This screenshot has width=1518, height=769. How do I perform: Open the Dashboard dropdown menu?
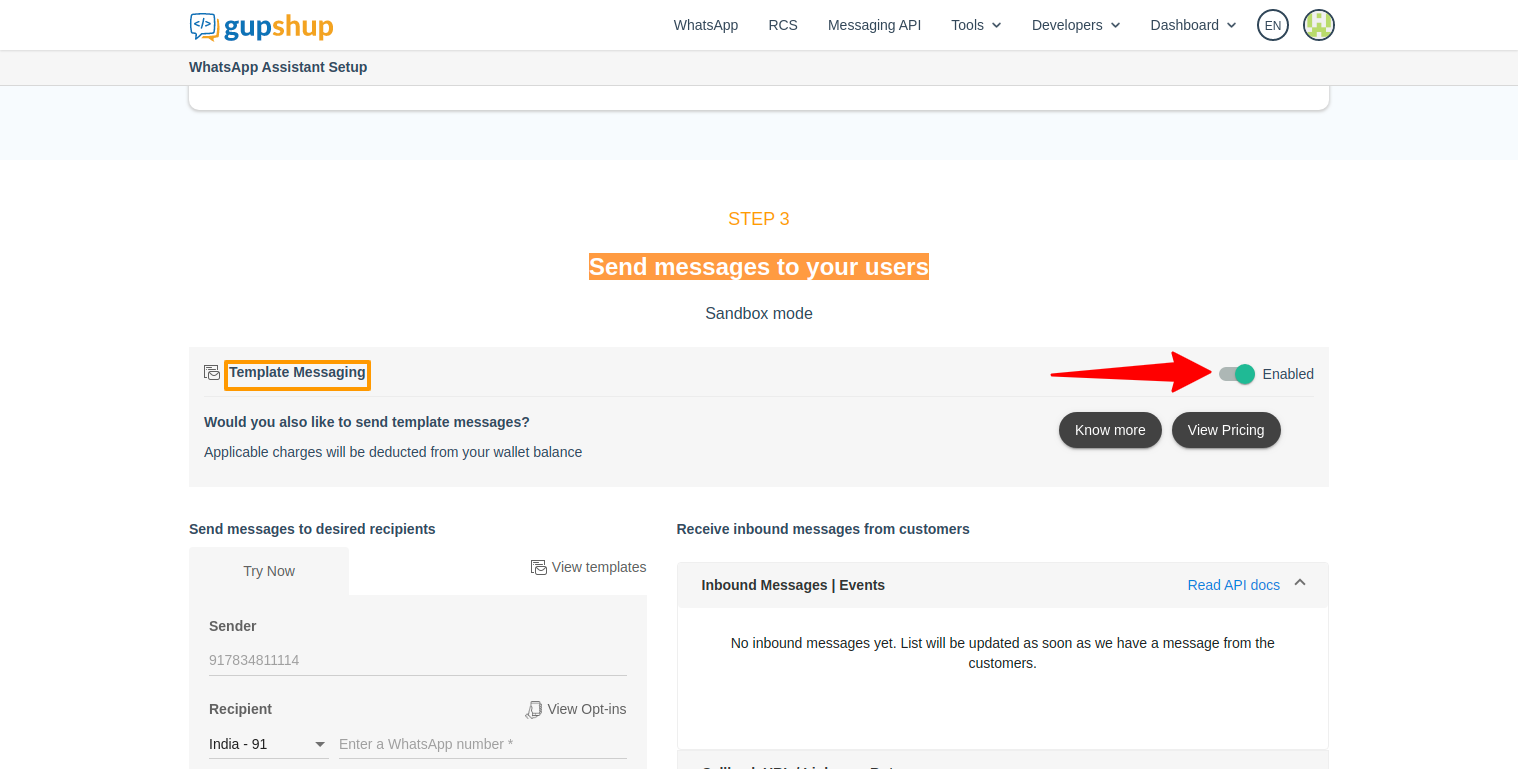[1193, 25]
